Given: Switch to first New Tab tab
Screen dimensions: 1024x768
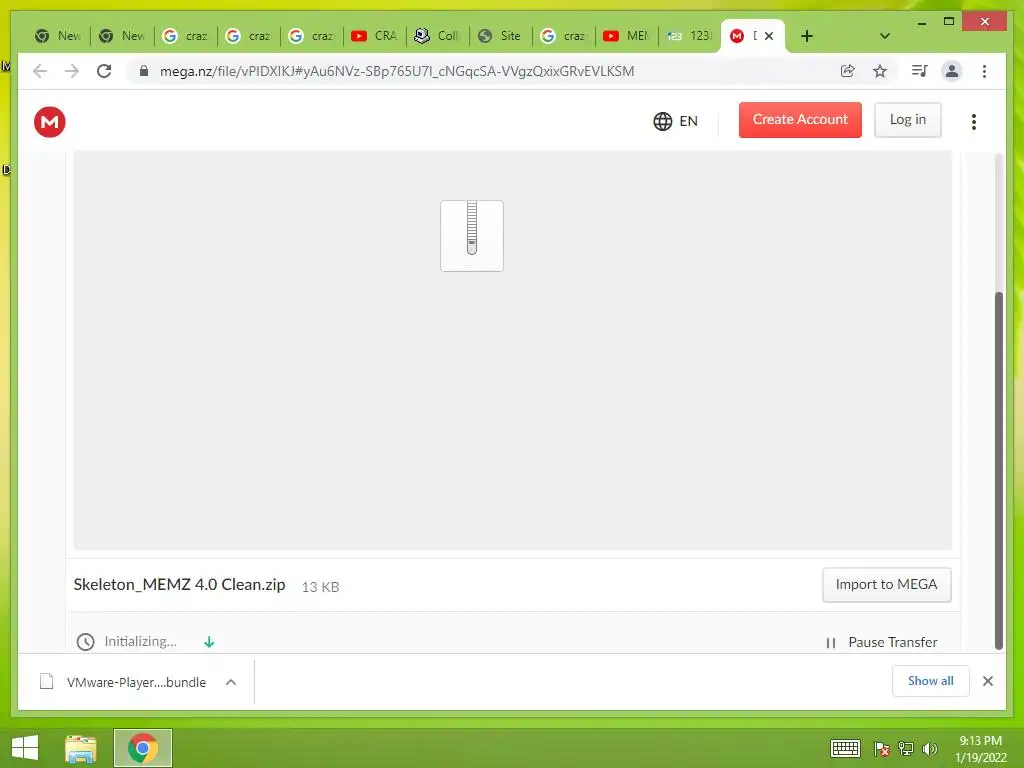Looking at the screenshot, I should coord(58,36).
